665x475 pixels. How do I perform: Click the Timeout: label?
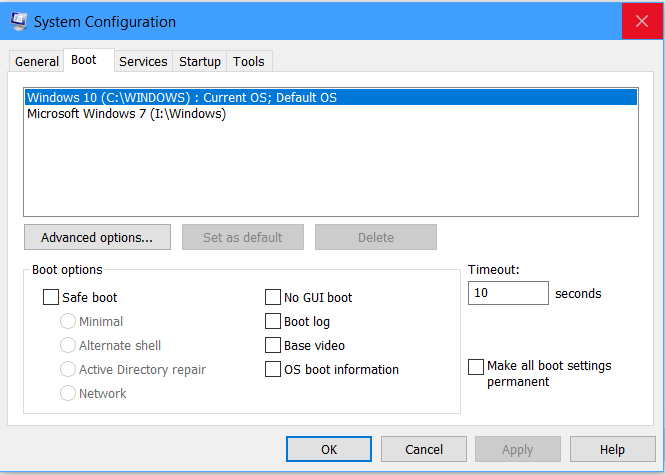(x=494, y=270)
